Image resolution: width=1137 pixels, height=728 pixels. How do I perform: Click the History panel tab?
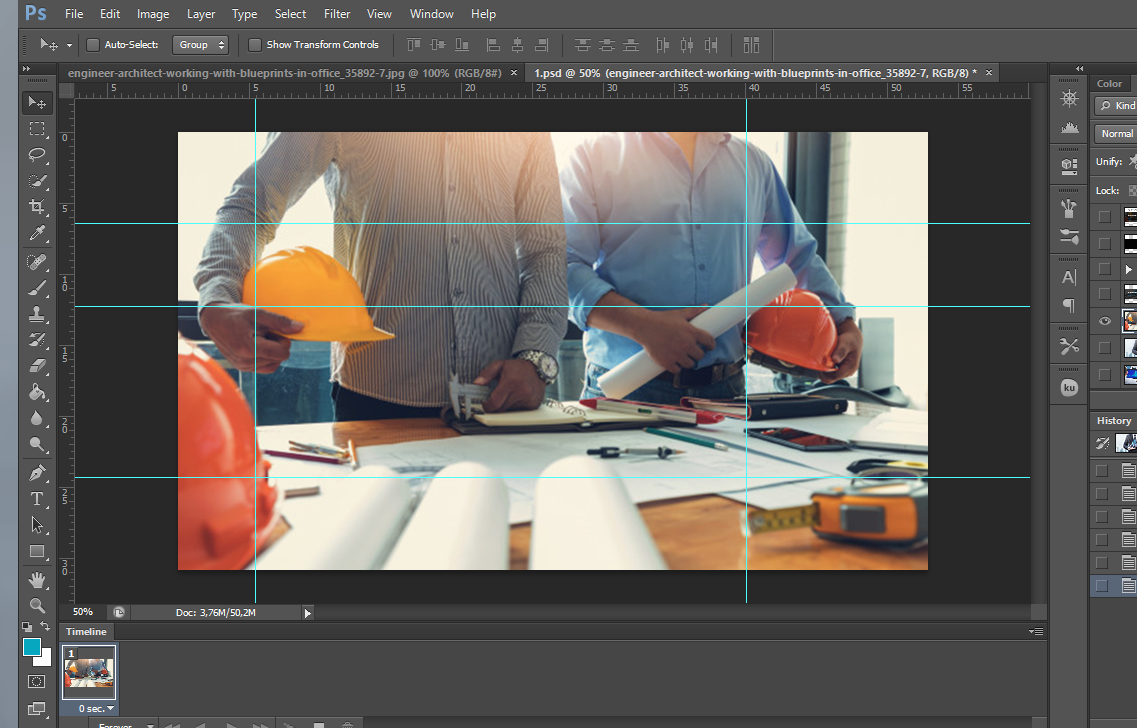pos(1114,421)
